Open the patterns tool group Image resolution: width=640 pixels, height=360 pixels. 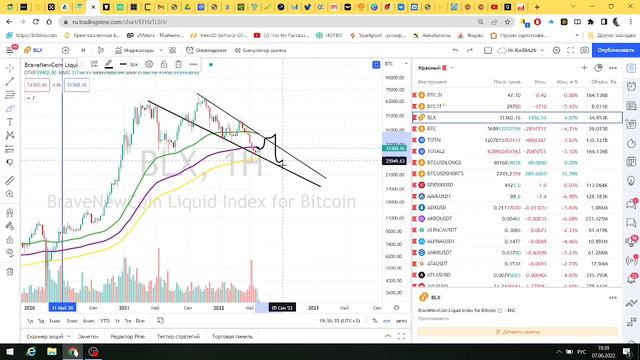point(10,135)
